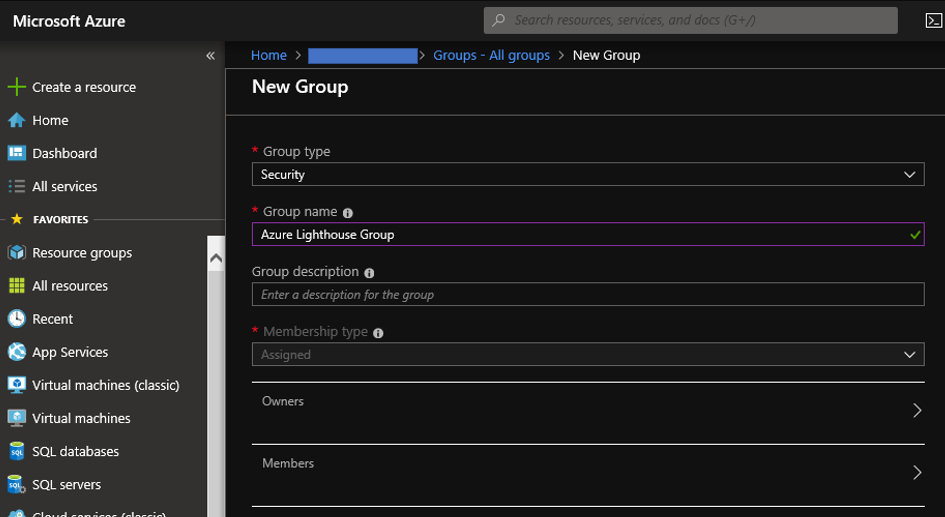
Task: Collapse the sidebar with double-chevron icon
Action: (210, 56)
